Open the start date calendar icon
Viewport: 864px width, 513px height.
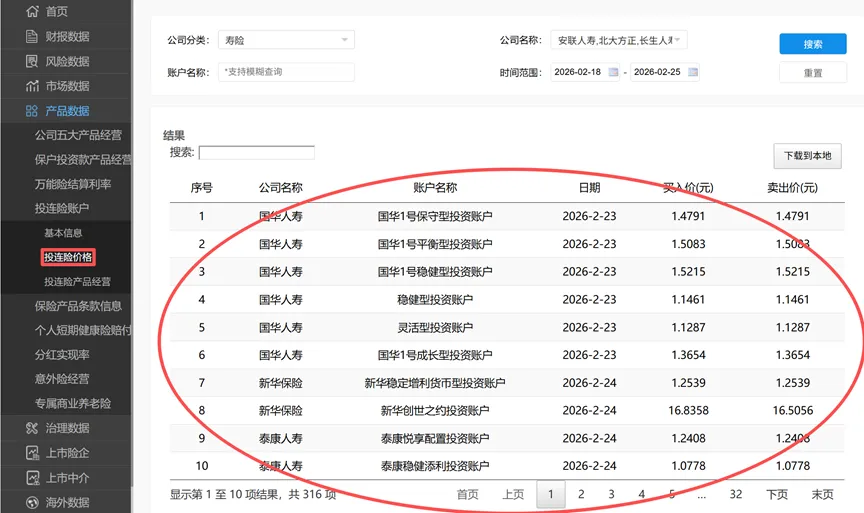point(613,72)
